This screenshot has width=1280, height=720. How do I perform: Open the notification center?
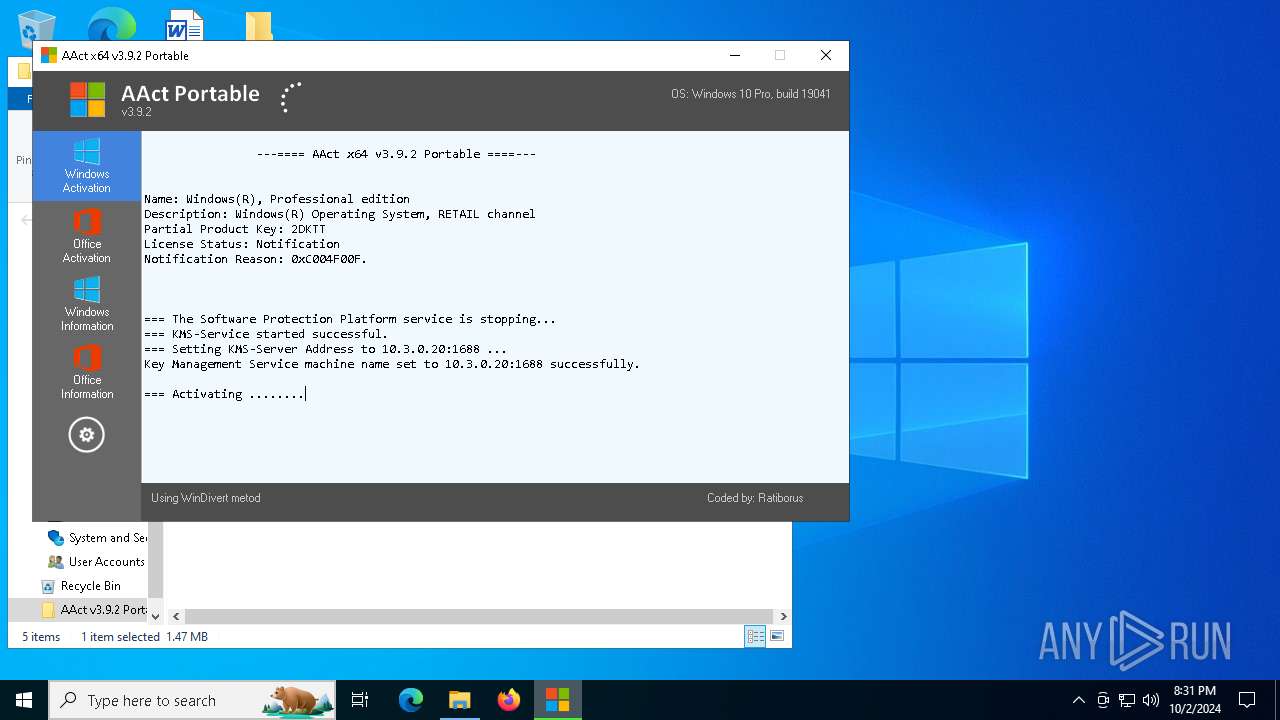(1247, 700)
